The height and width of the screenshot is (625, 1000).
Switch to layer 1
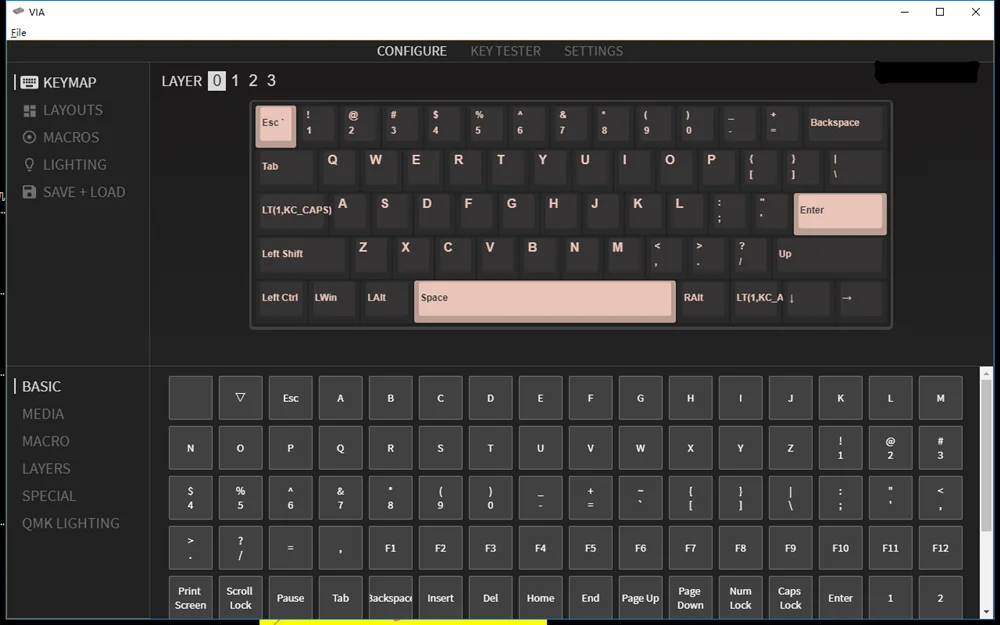[x=235, y=81]
